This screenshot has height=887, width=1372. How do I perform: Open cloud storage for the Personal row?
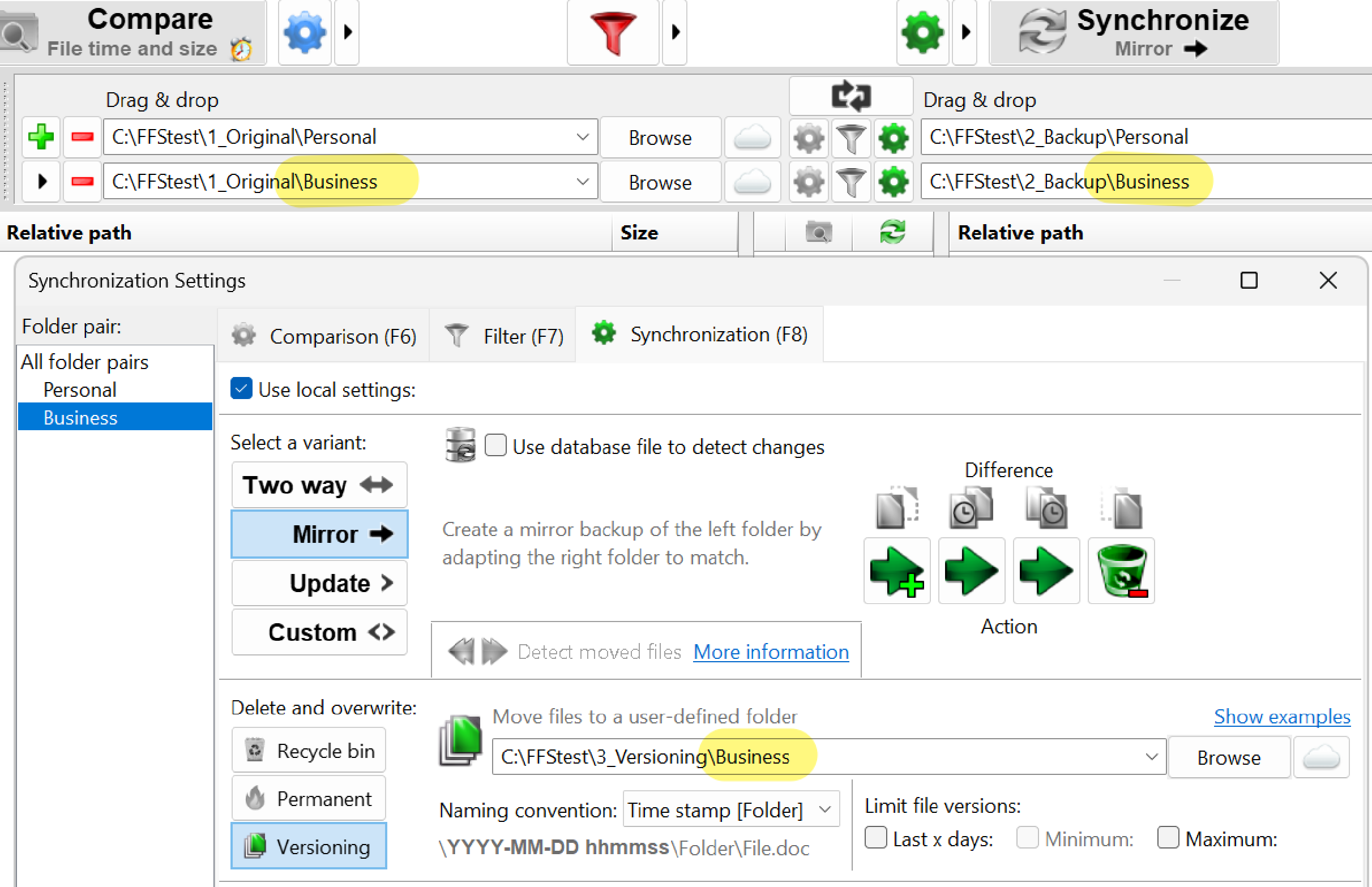[x=752, y=138]
